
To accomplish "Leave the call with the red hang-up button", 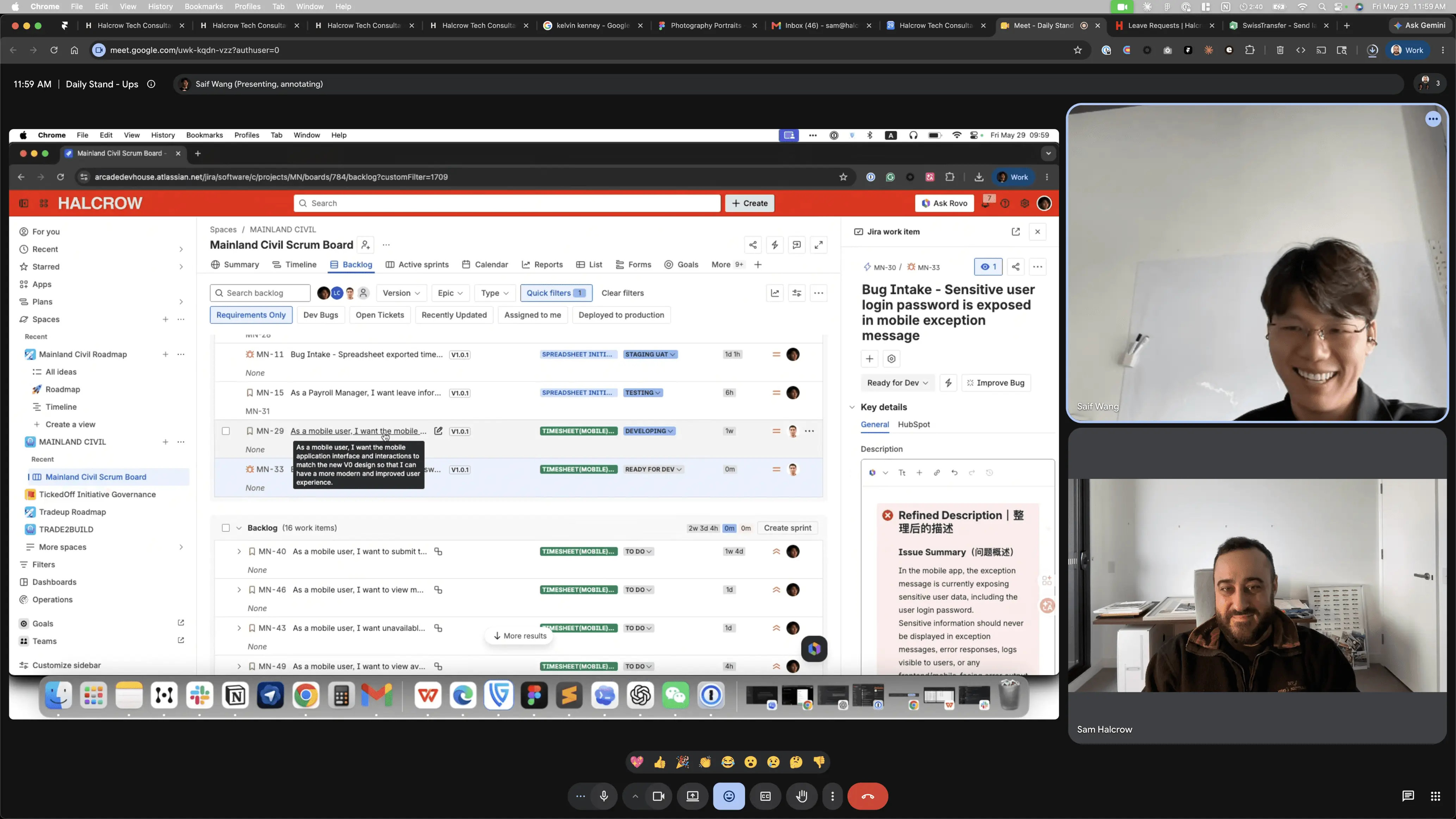I will (868, 796).
